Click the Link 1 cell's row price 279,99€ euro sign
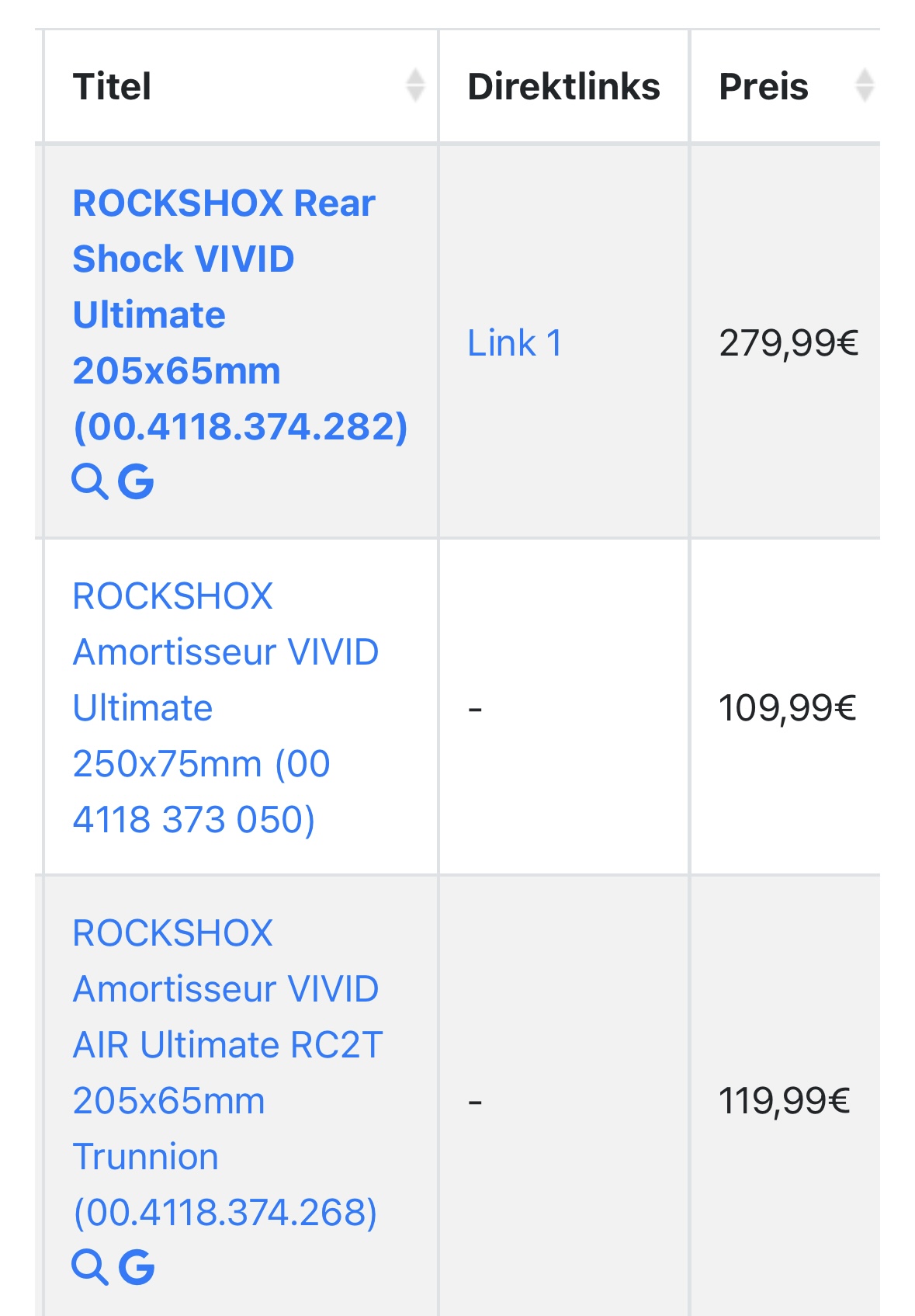The image size is (915, 1316). coord(846,342)
